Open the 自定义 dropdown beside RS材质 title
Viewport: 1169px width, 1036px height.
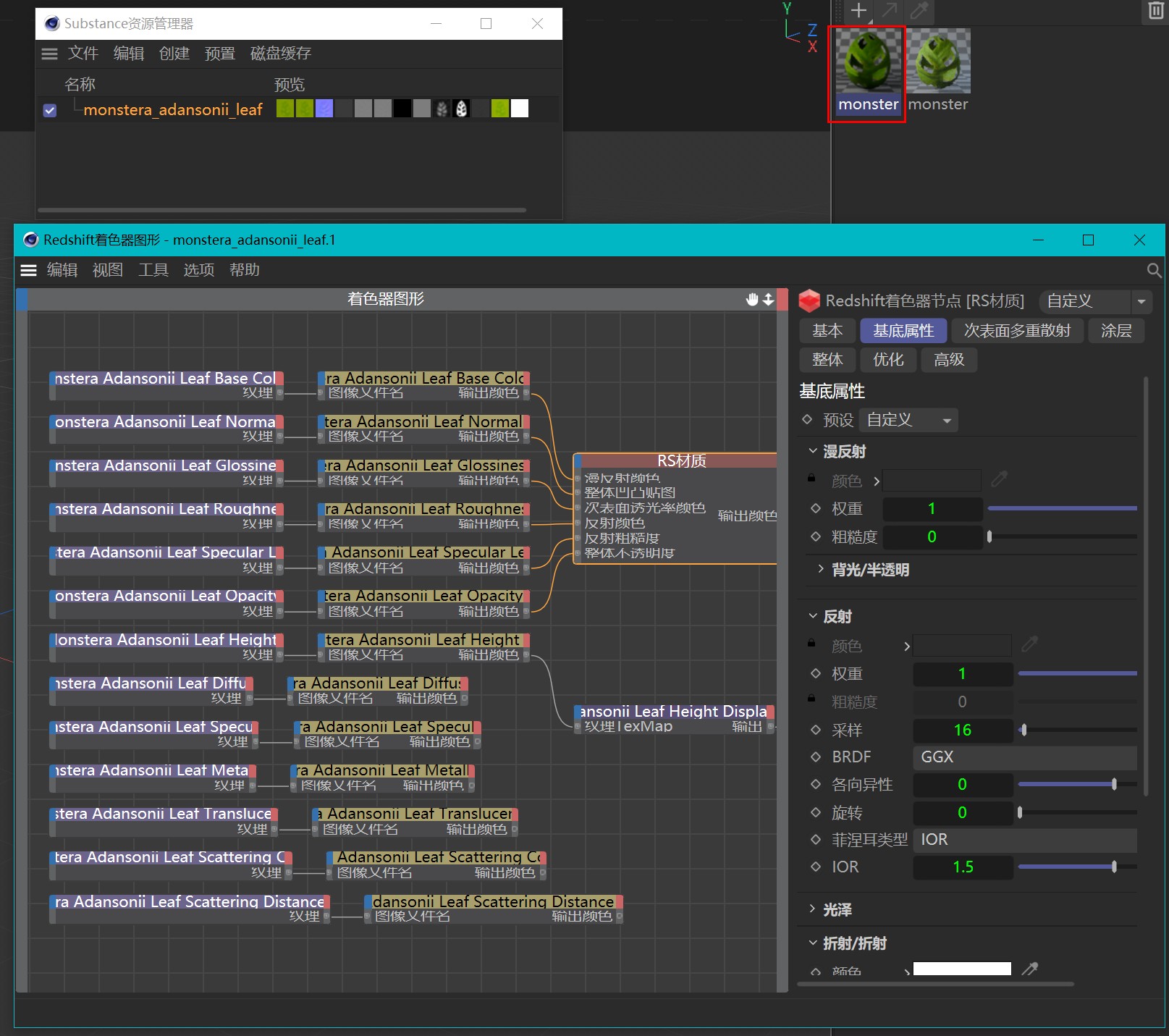[x=1094, y=301]
